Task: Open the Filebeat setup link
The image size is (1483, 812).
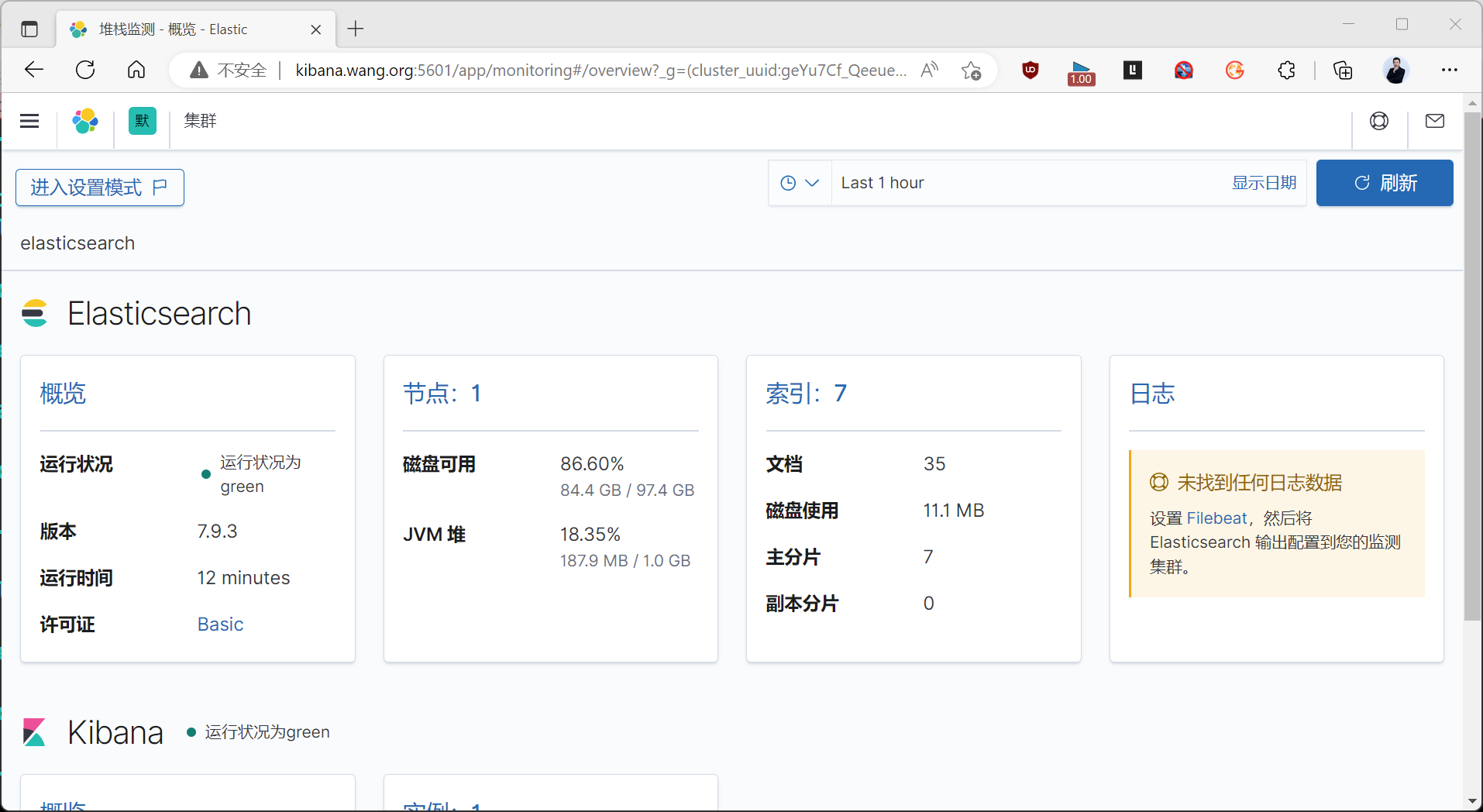Action: 1216,518
